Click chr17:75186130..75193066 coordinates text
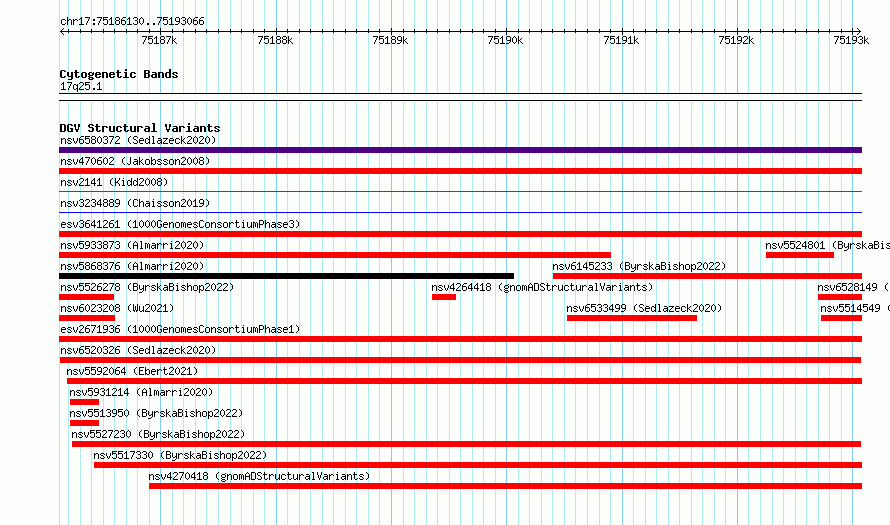The image size is (890, 525). (x=132, y=22)
